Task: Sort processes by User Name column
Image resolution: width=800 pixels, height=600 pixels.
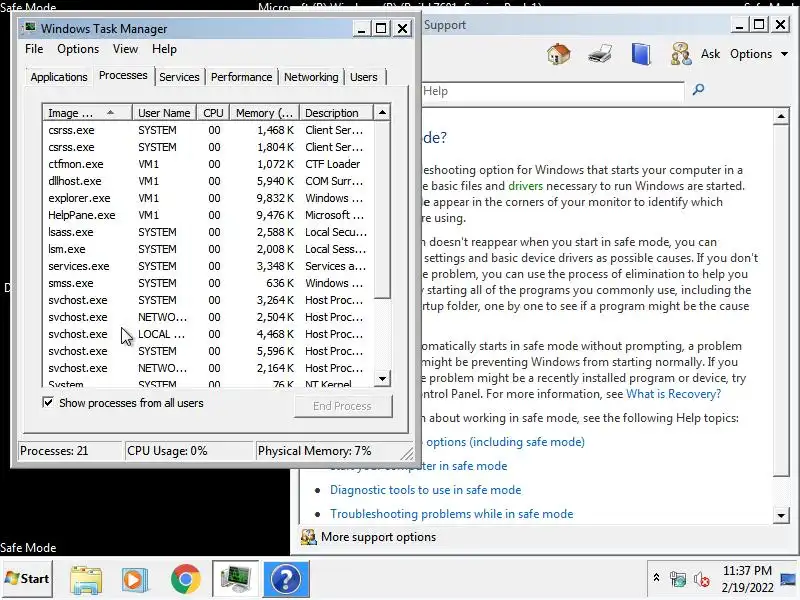Action: (164, 113)
